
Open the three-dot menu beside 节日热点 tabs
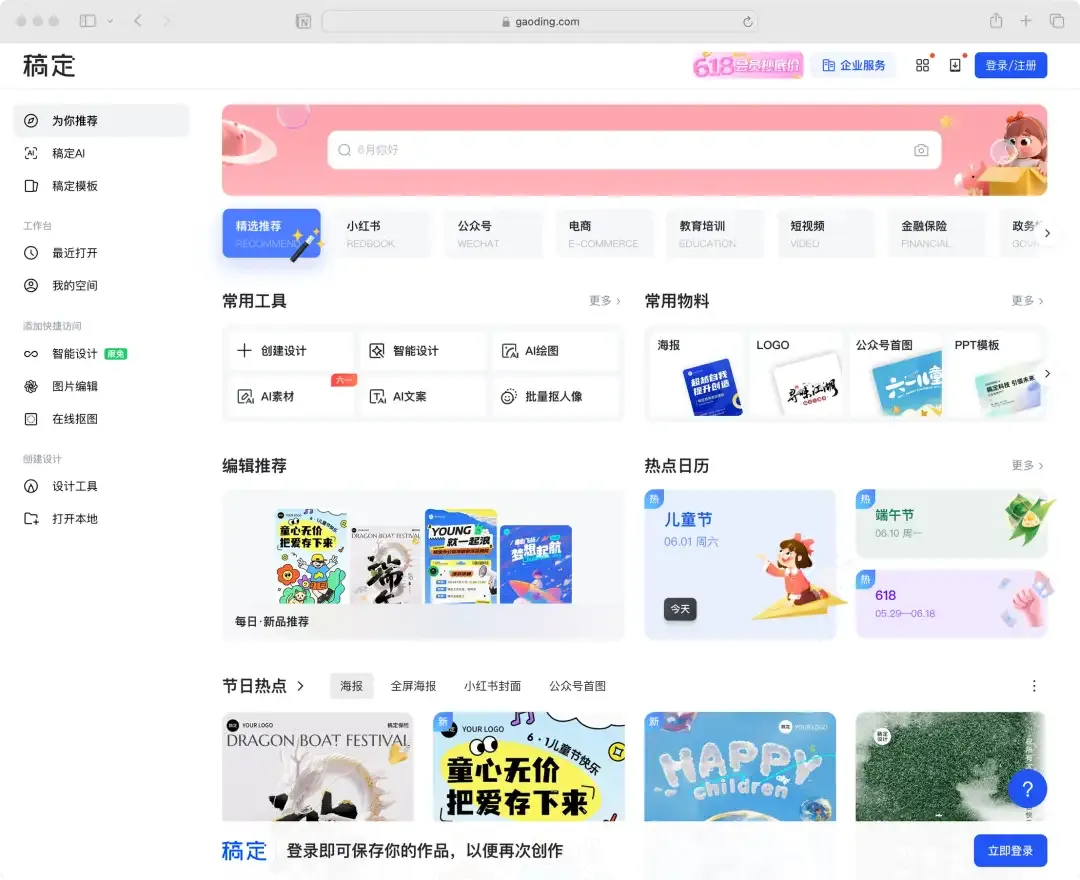[x=1034, y=686]
